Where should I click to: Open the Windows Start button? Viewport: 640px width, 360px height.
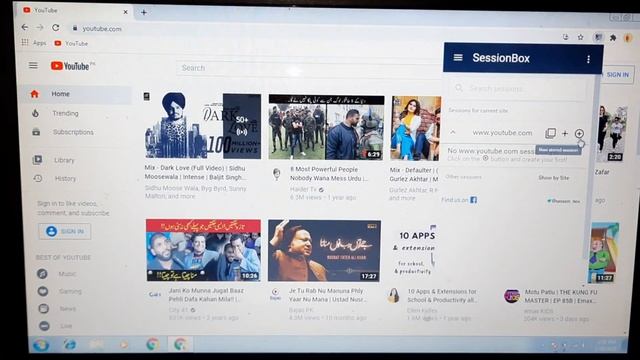click(x=41, y=345)
